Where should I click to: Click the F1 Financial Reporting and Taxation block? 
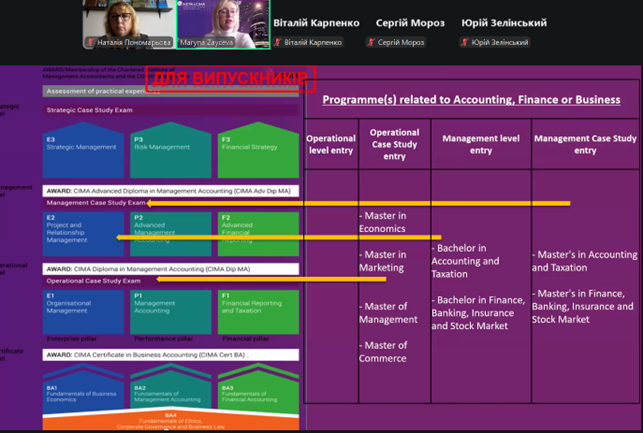pyautogui.click(x=258, y=310)
